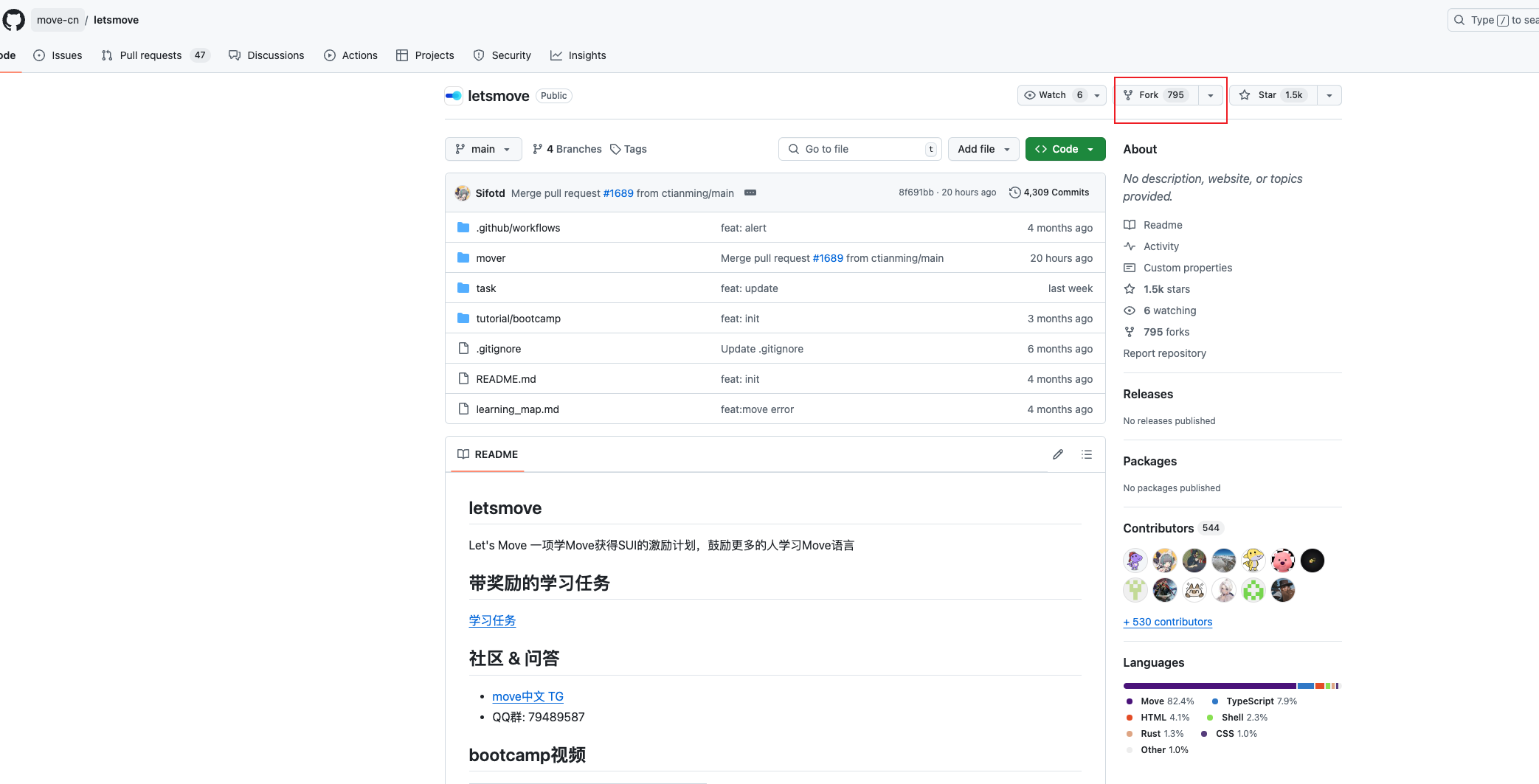Click the Go to file search field
Viewport: 1539px width, 784px height.
point(860,149)
